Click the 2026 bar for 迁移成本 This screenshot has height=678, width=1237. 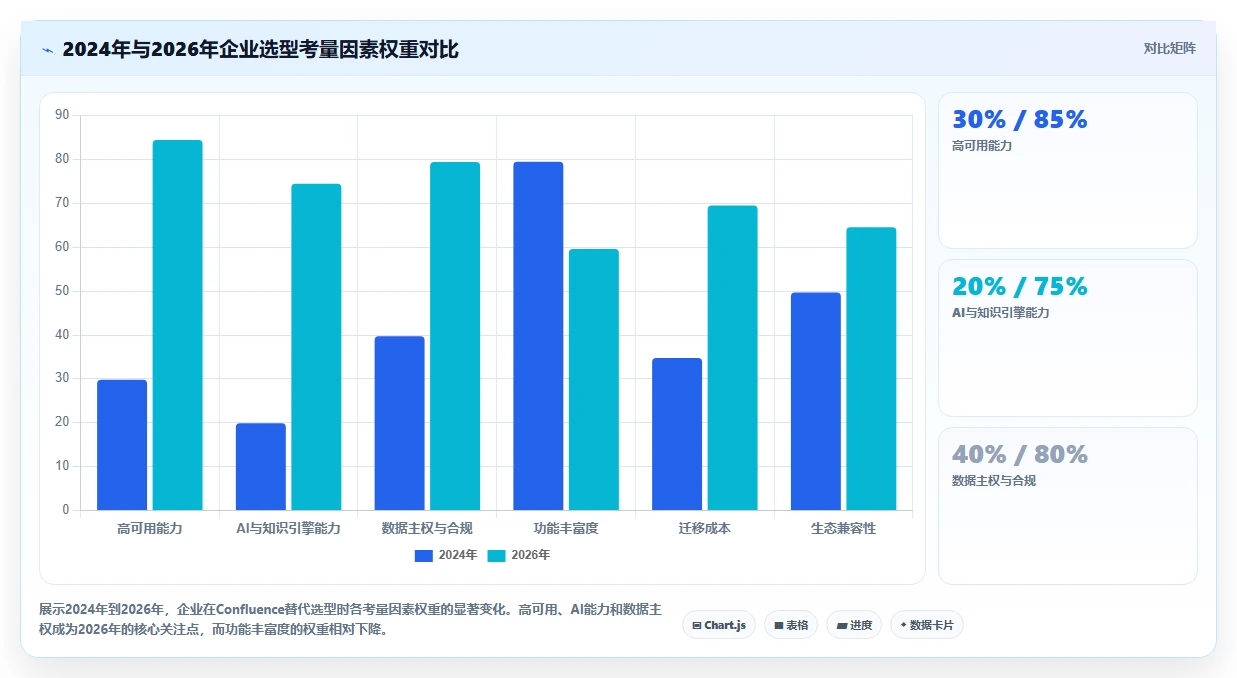click(x=733, y=358)
